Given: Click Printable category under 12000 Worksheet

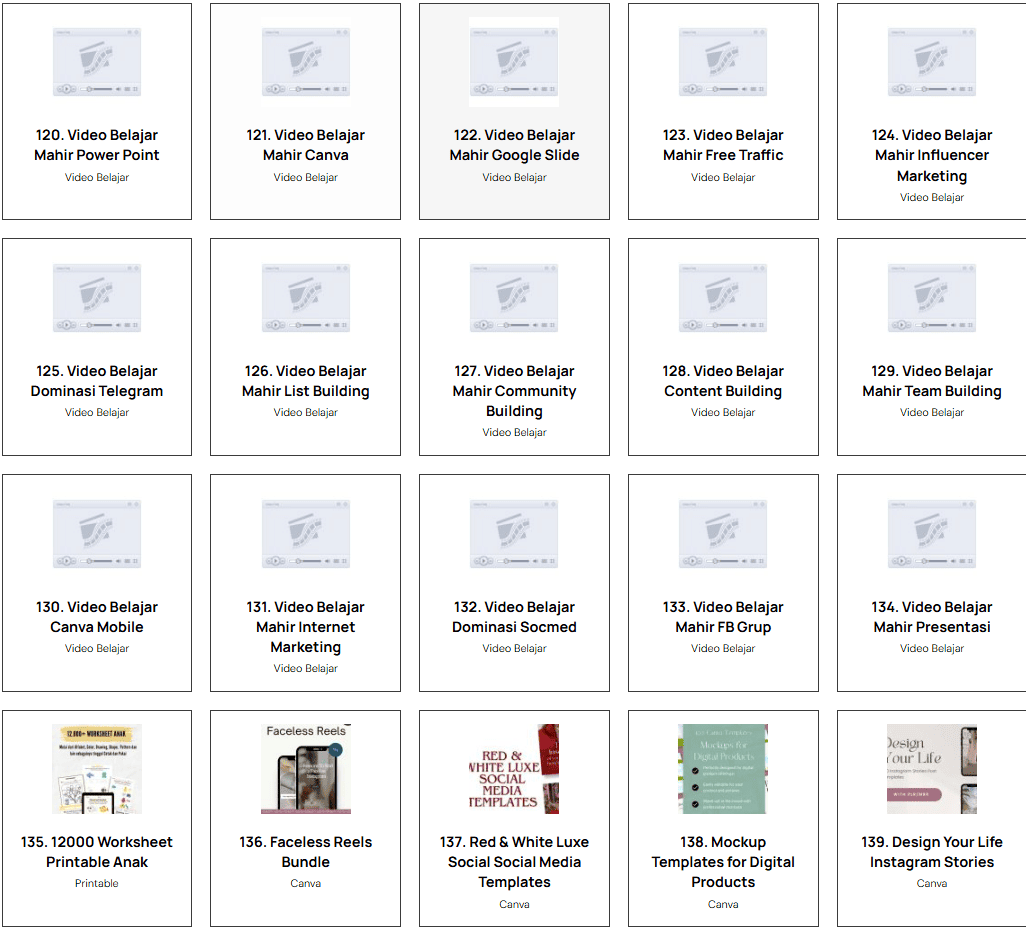Looking at the screenshot, I should [x=97, y=883].
